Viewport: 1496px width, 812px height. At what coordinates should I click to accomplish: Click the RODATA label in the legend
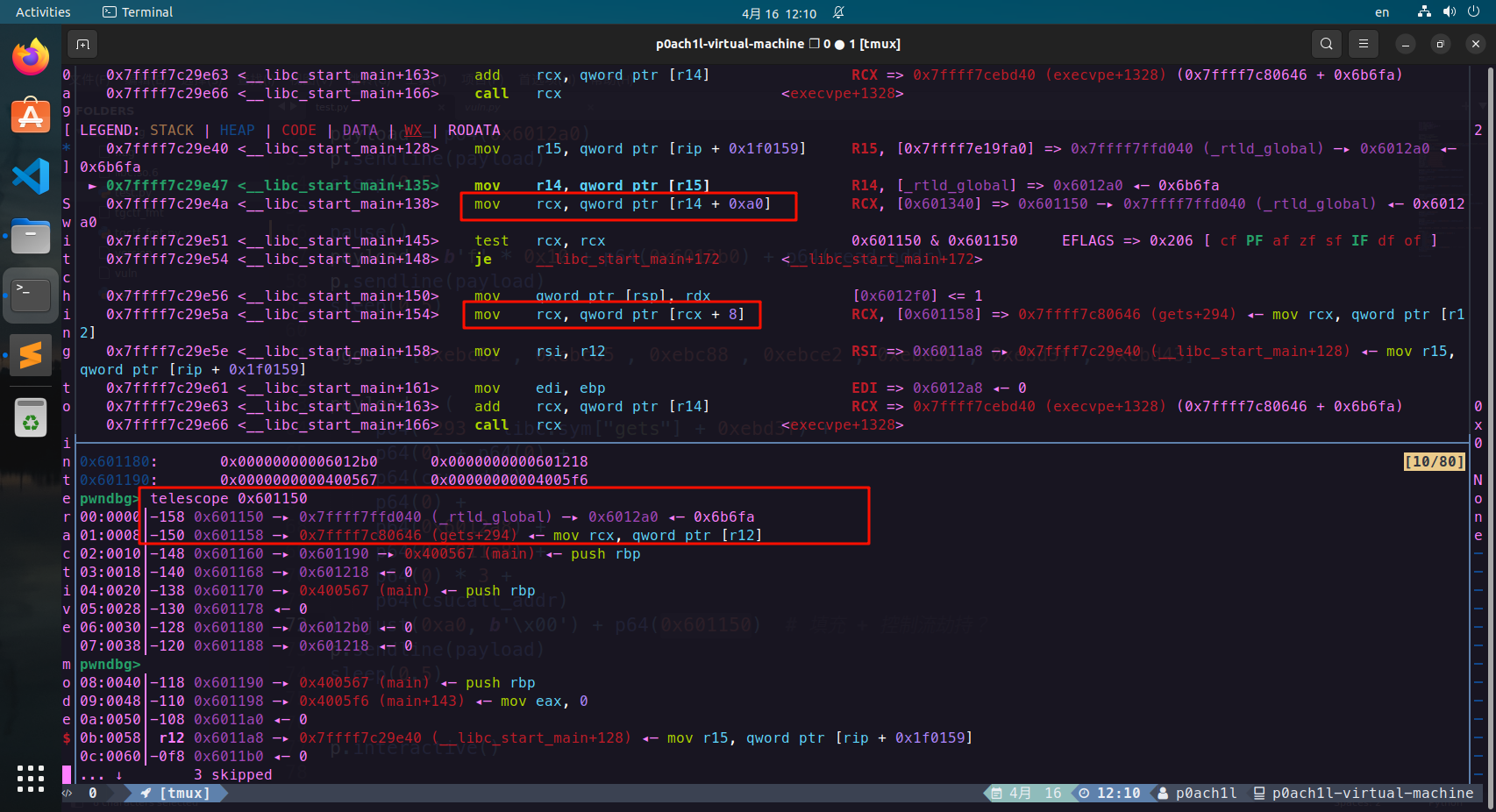(x=474, y=131)
